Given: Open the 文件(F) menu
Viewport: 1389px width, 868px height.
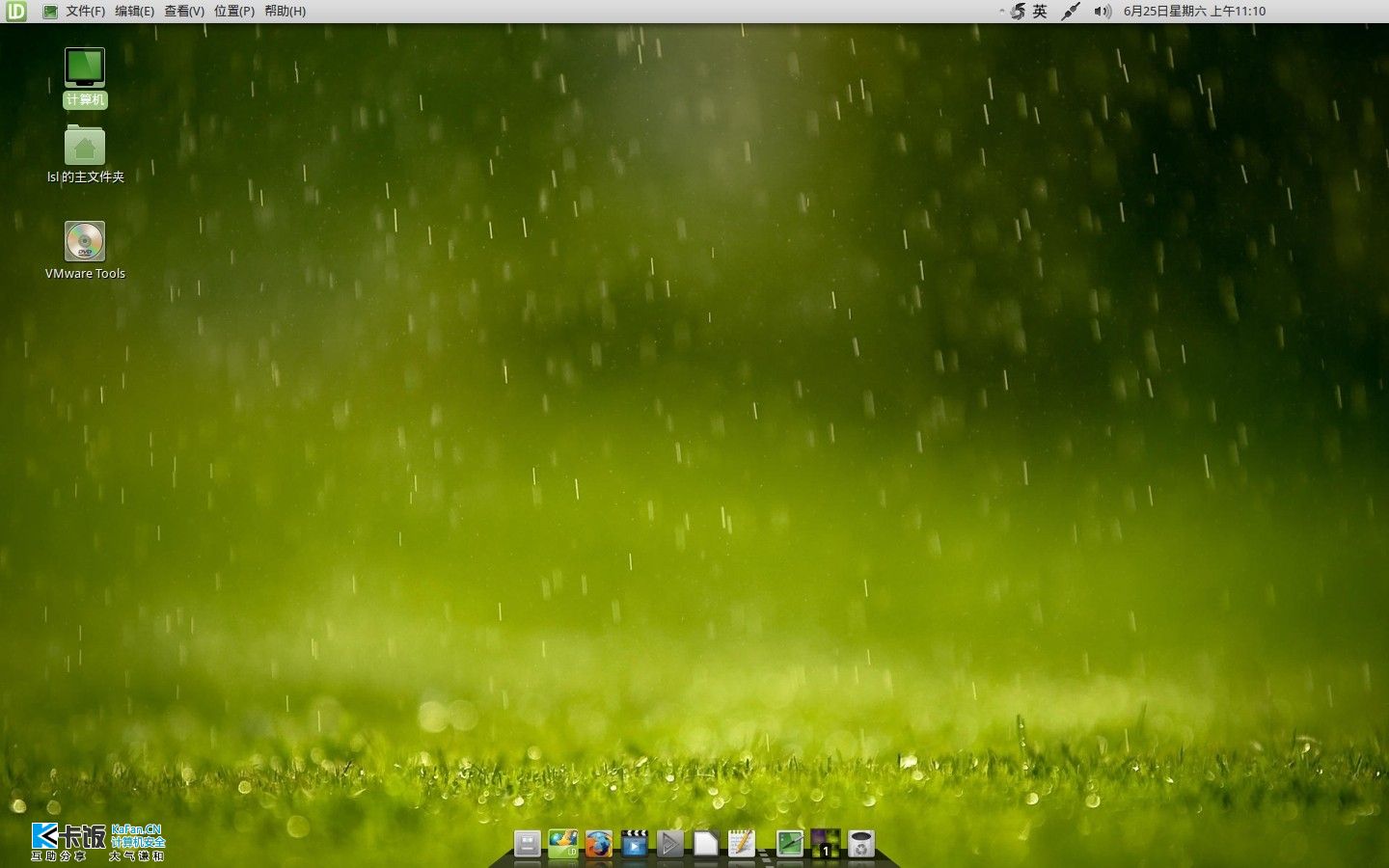Looking at the screenshot, I should pyautogui.click(x=85, y=12).
